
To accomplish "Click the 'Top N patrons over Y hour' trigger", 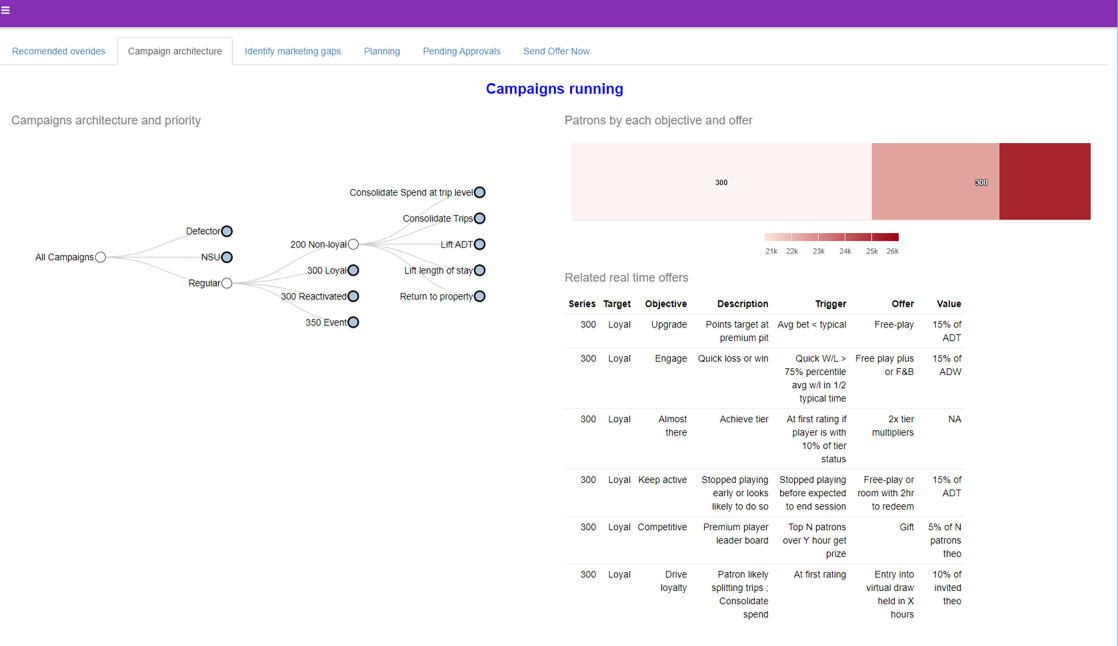I will [x=814, y=540].
